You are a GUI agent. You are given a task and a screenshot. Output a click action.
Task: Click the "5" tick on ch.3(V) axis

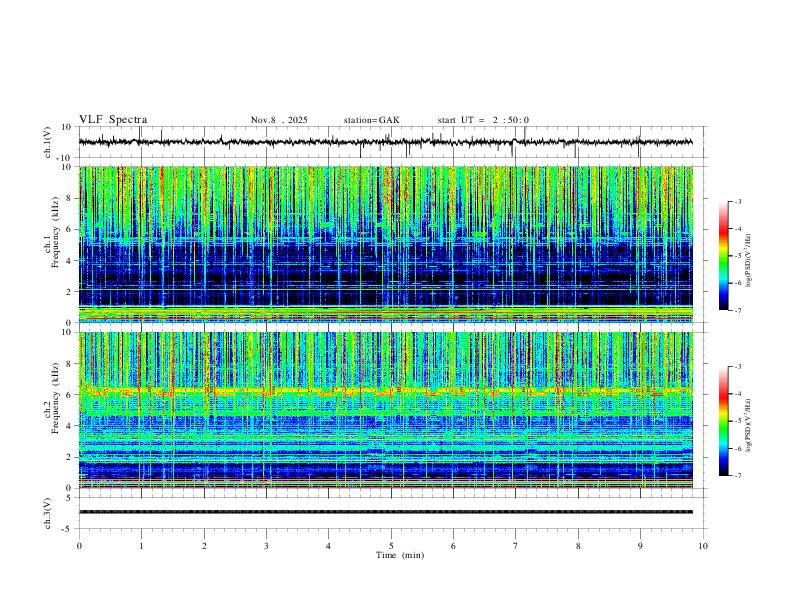[70, 497]
